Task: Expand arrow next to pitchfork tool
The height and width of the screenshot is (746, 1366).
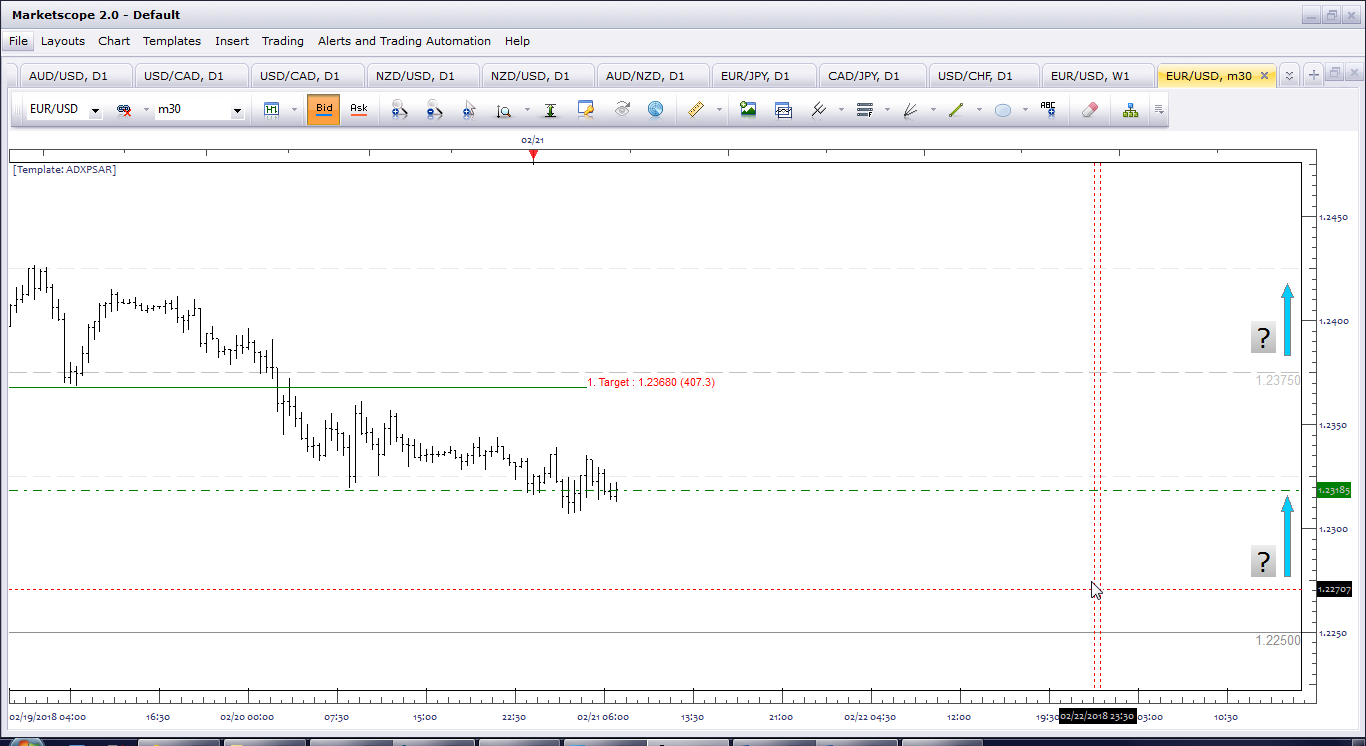Action: tap(841, 110)
